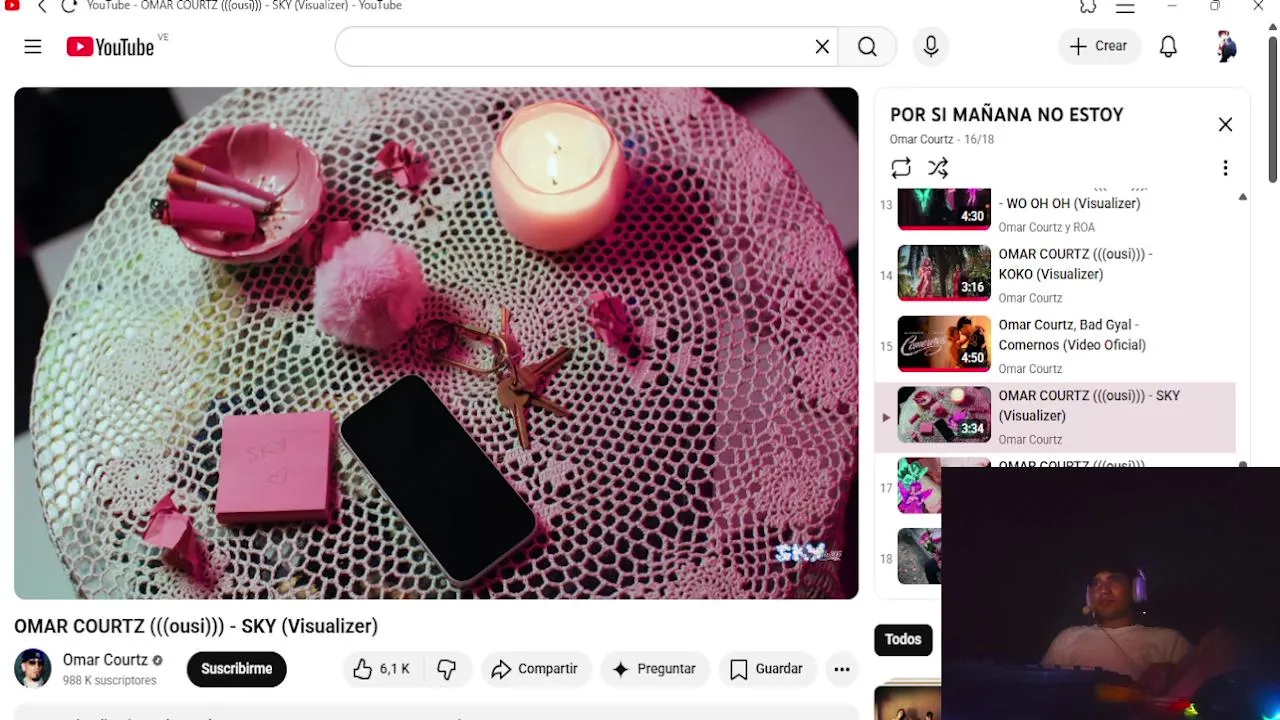Select the currently playing SKY (Visualizer) playlist item
This screenshot has height=720, width=1280.
[x=1056, y=417]
